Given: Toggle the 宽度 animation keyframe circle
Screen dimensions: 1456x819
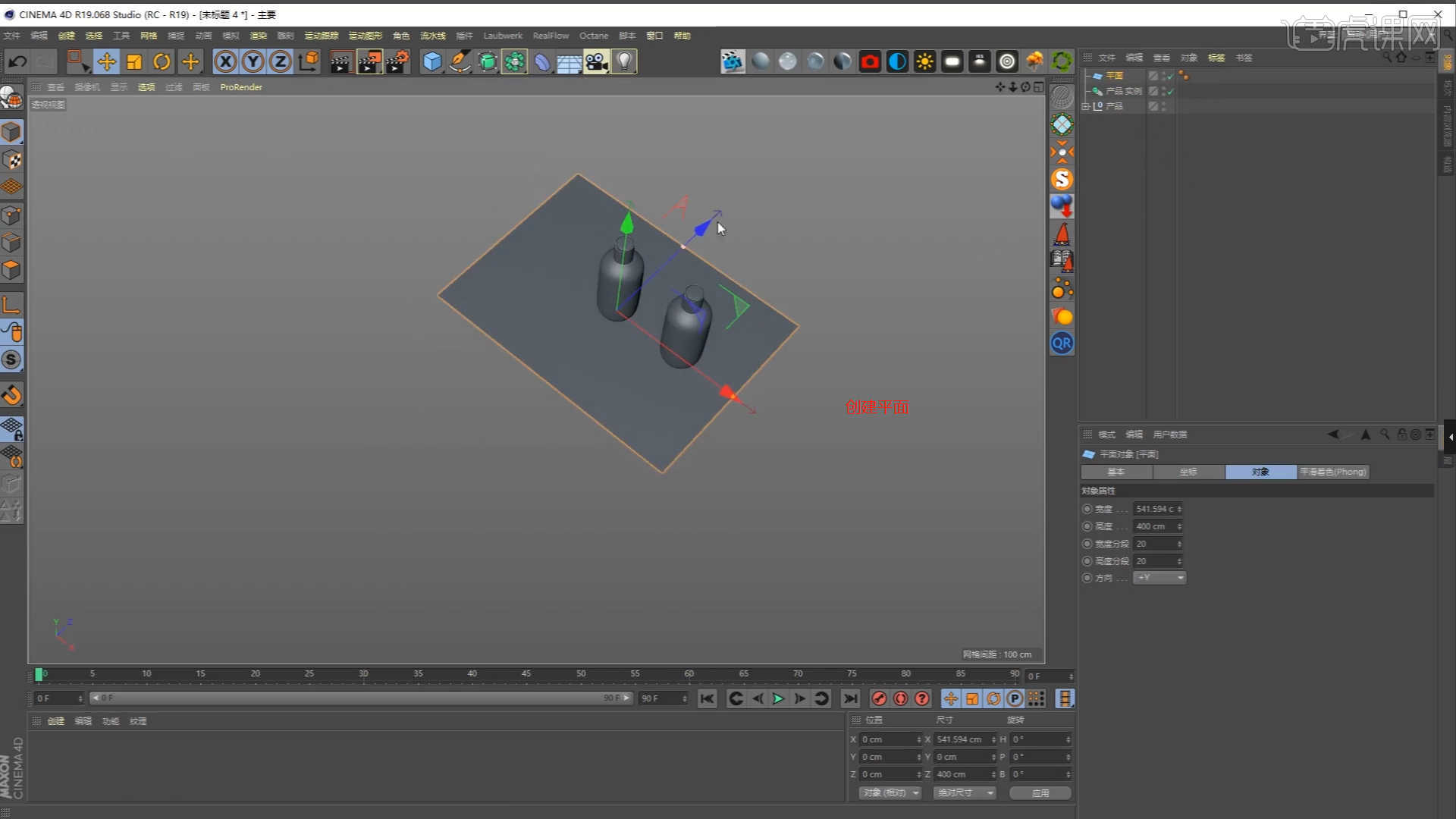Looking at the screenshot, I should [1087, 509].
